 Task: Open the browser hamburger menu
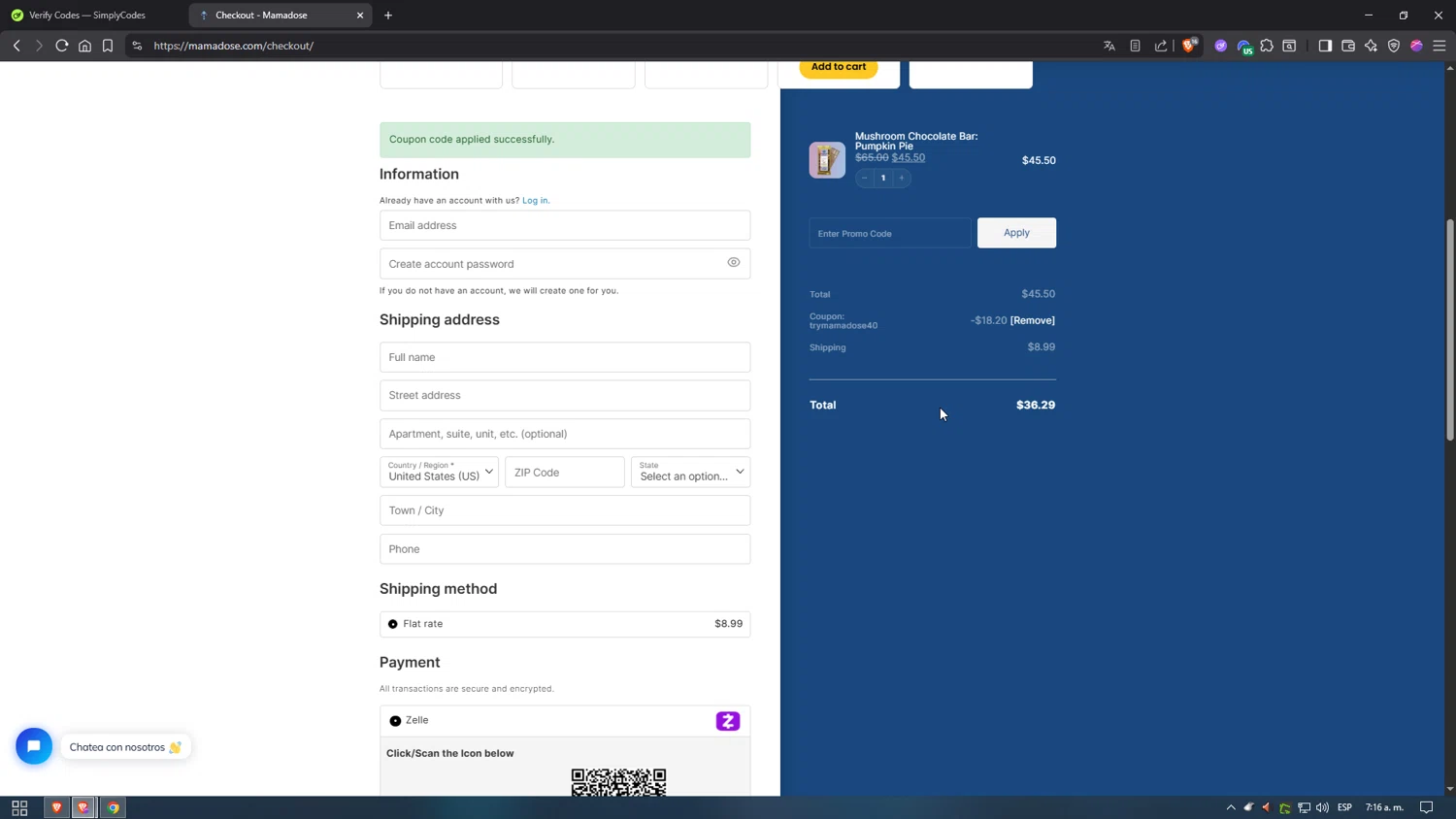coord(1439,46)
